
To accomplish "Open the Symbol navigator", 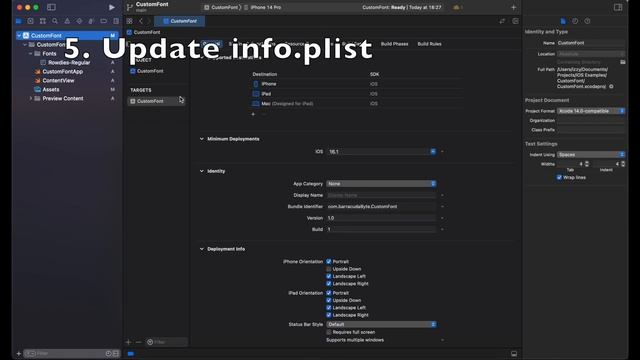I will click(42, 21).
